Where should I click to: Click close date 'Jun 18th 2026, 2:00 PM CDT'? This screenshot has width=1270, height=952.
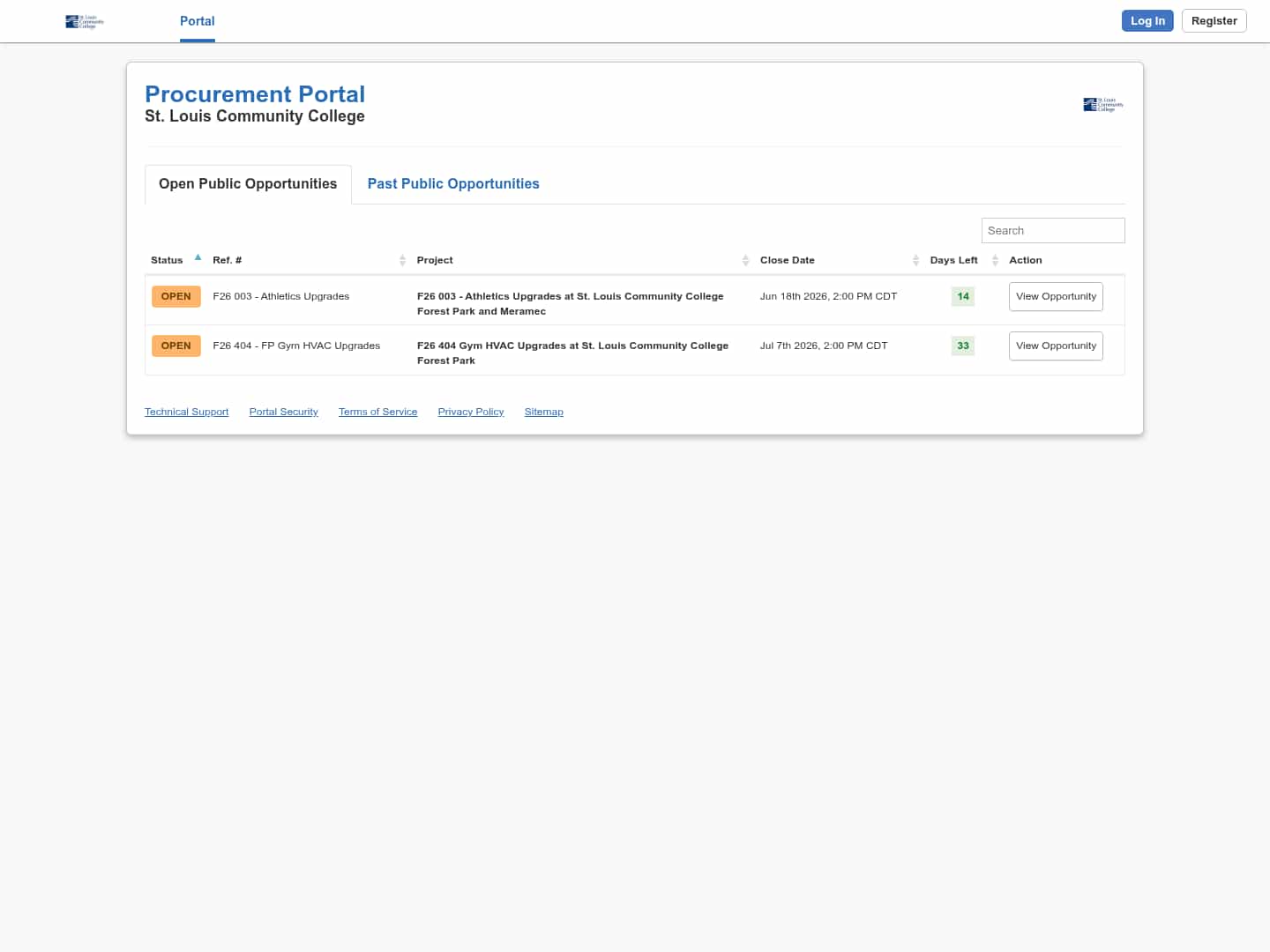click(828, 297)
